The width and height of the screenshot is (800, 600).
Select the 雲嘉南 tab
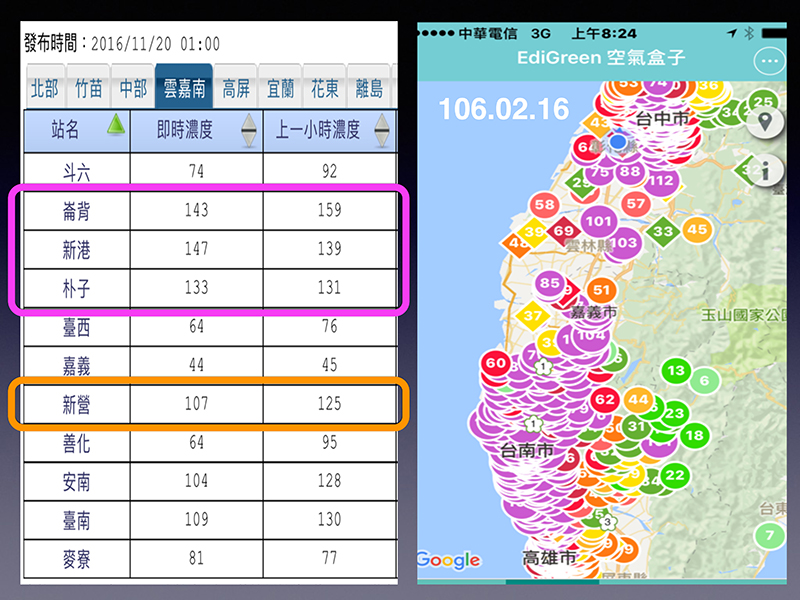coord(184,87)
